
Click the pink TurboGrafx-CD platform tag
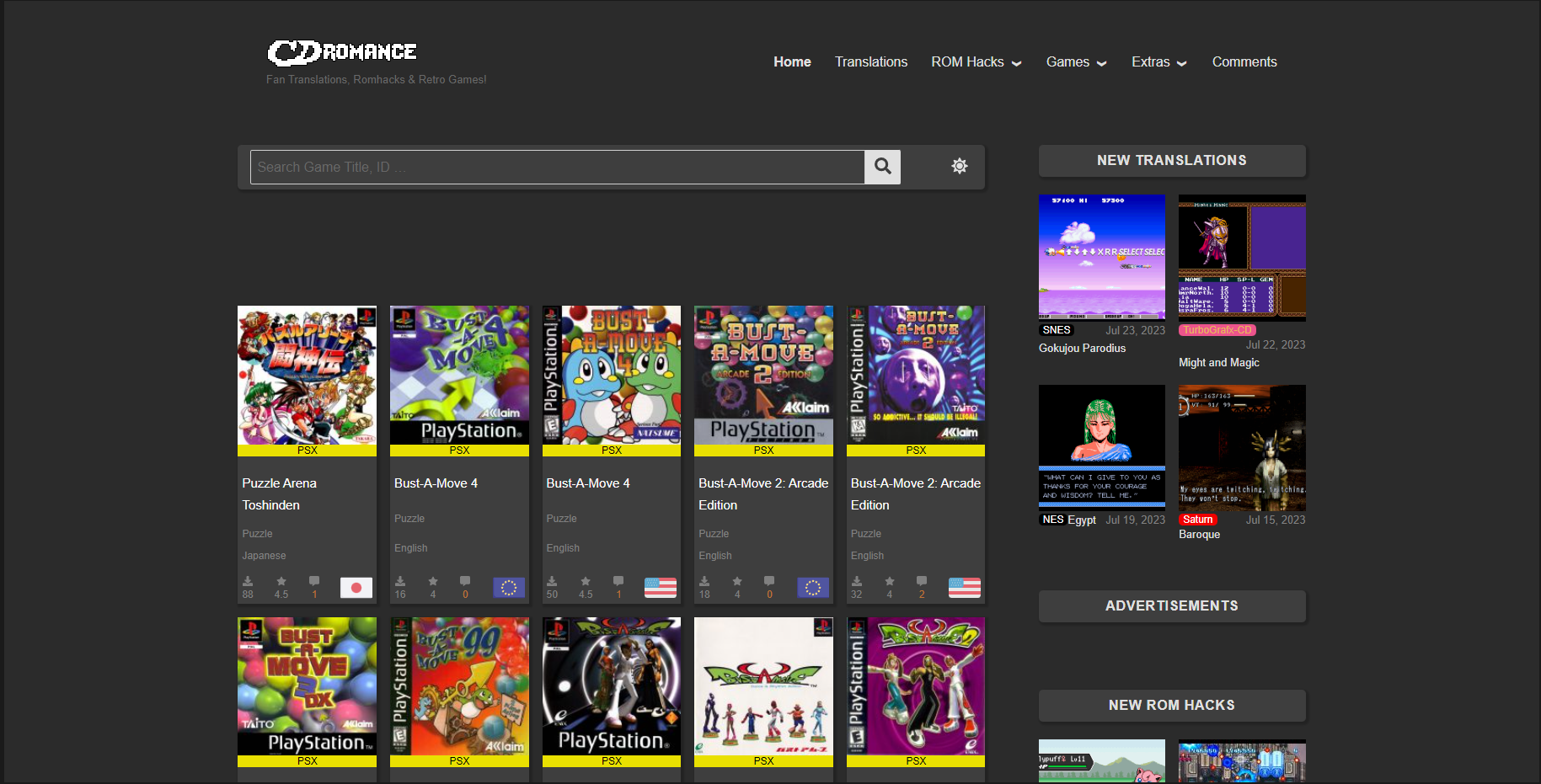coord(1217,330)
